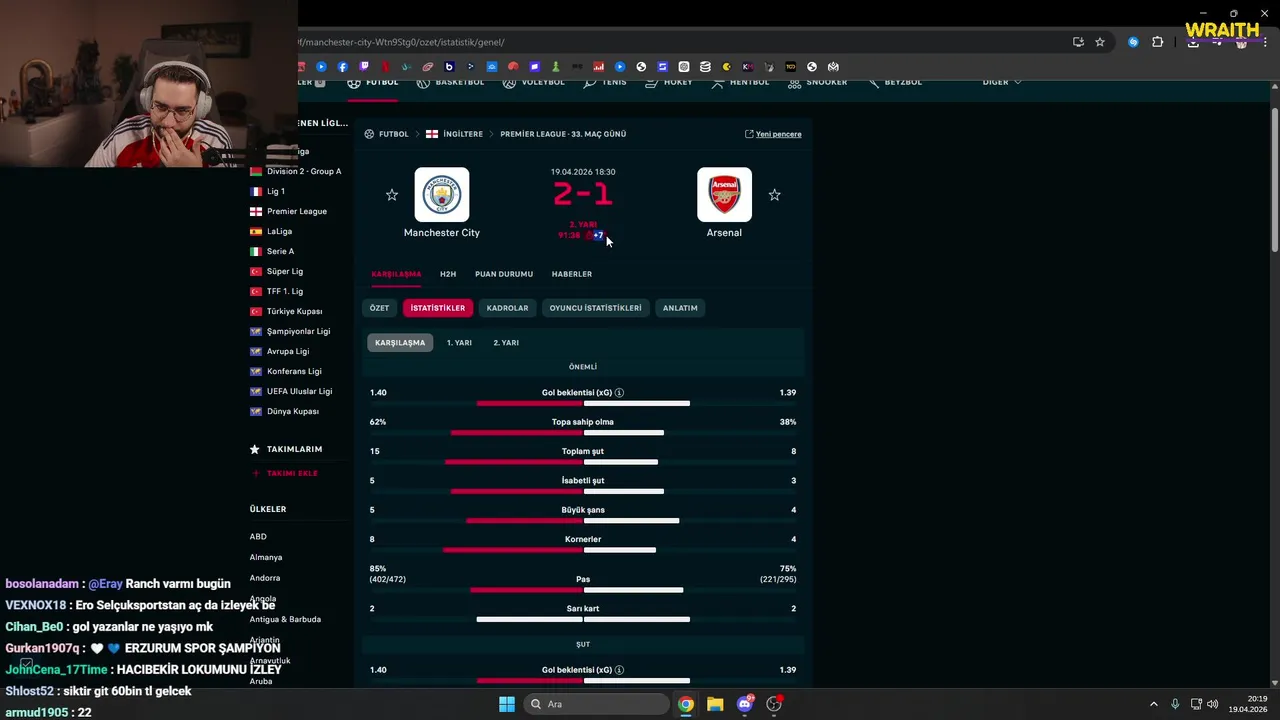Open the match in Yeni pencere
Viewport: 1280px width, 720px height.
(x=773, y=134)
